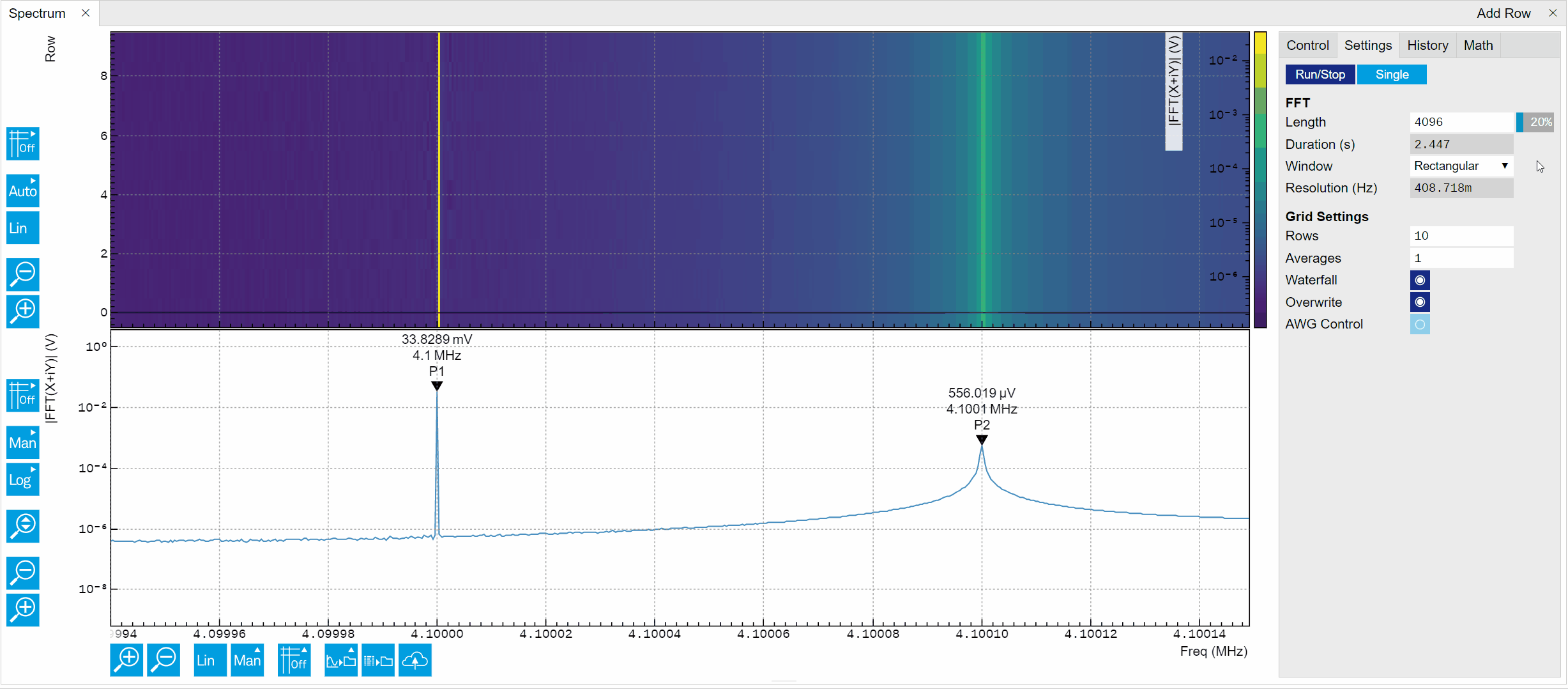Click the Resolution value 408.718m
1568x689 pixels.
(x=1461, y=188)
